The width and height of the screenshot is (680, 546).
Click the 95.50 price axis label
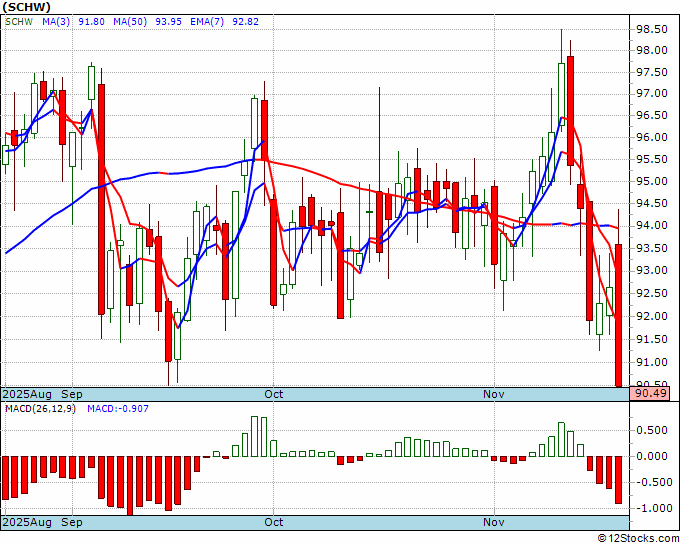point(651,159)
